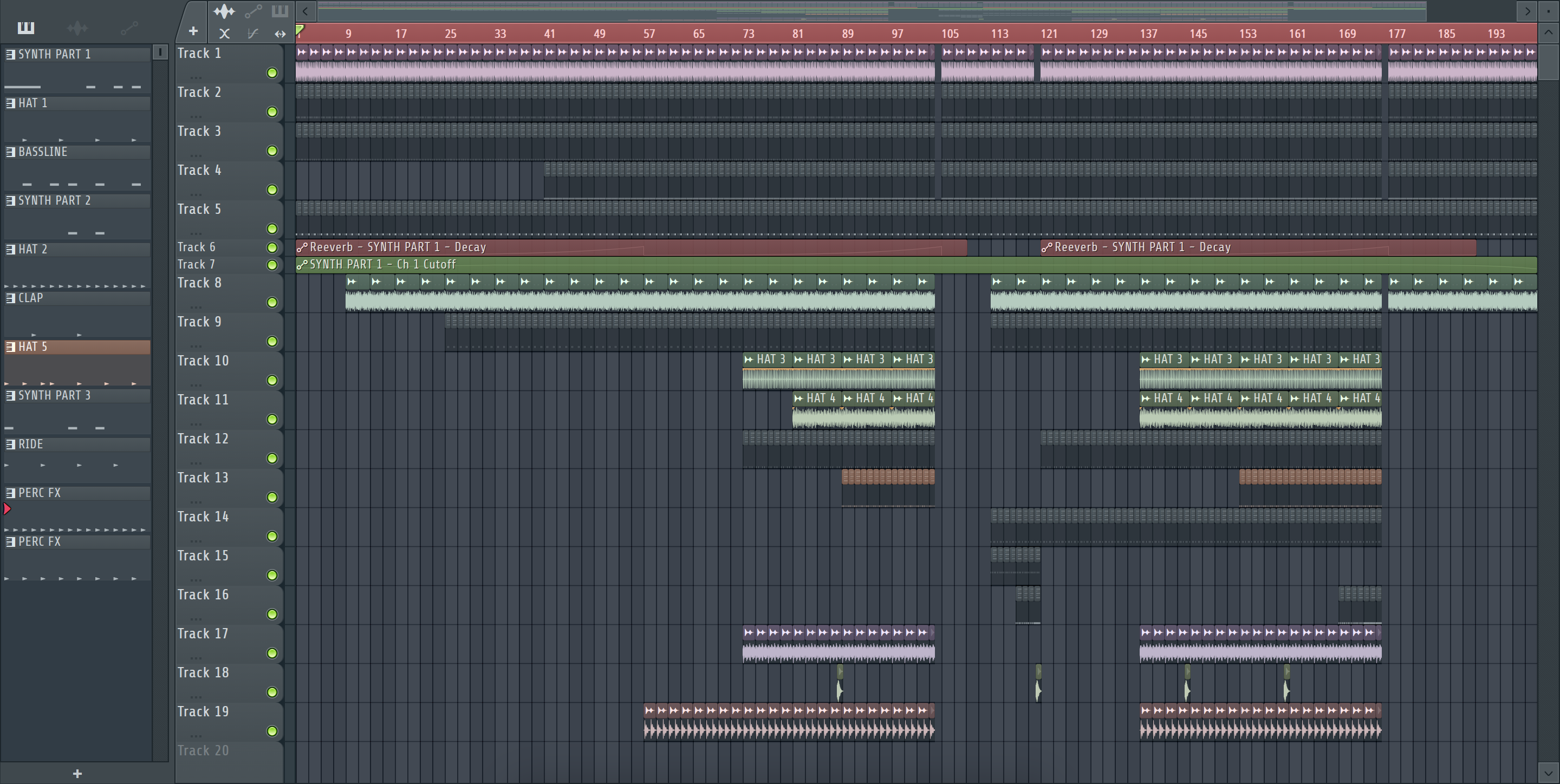The height and width of the screenshot is (784, 1560).
Task: Click the playlist plus tab icon
Action: 193,31
